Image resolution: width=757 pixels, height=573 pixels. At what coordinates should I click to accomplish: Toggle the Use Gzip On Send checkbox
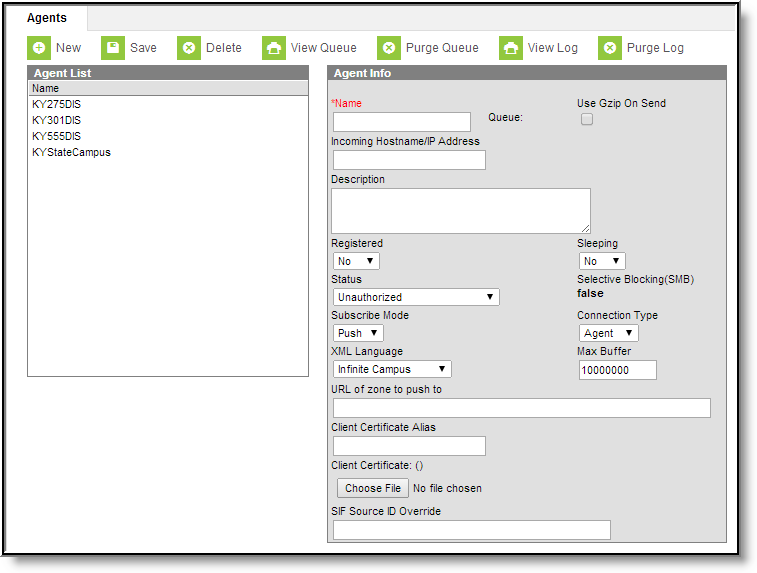tap(587, 119)
